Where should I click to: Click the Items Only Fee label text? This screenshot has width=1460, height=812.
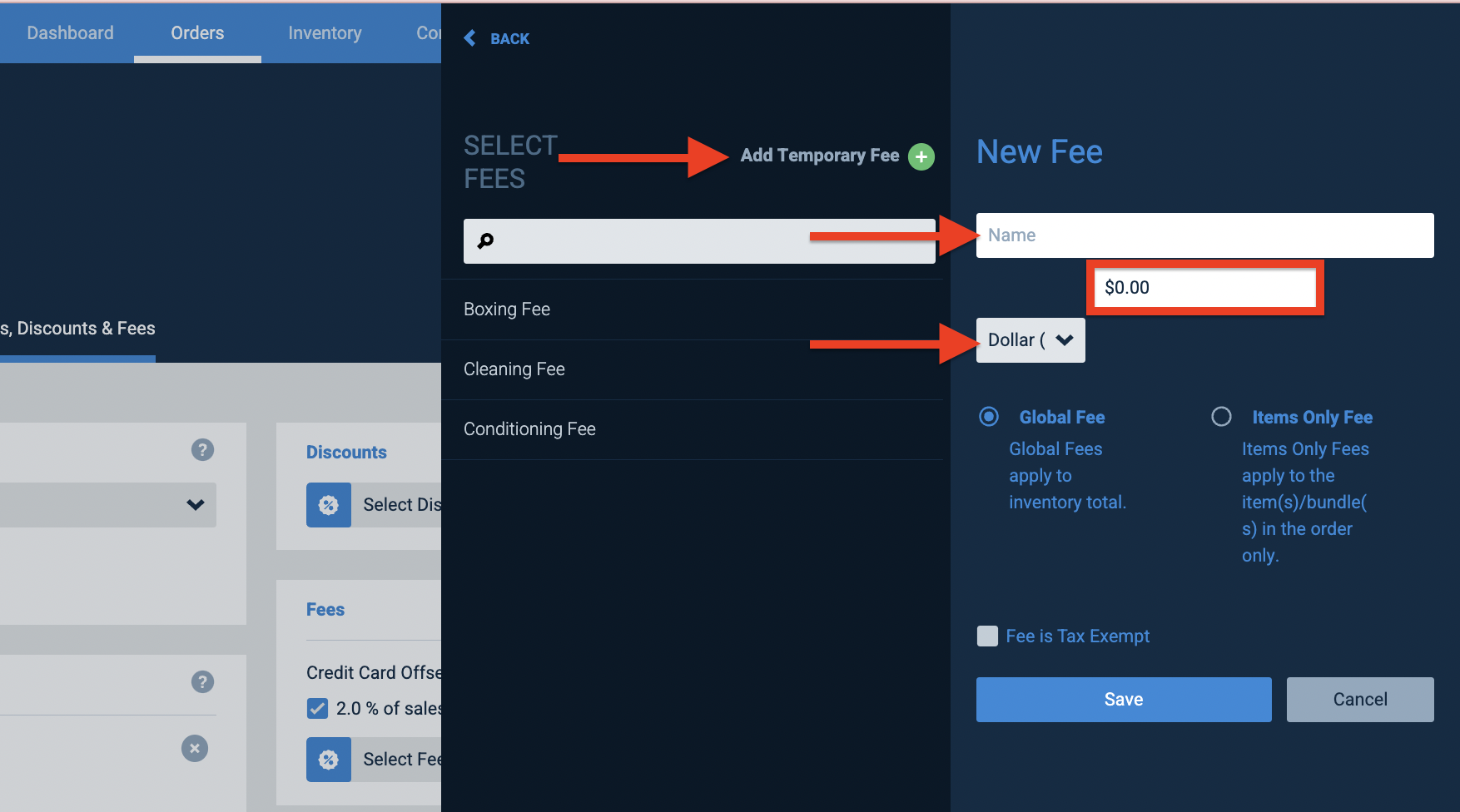pyautogui.click(x=1312, y=418)
